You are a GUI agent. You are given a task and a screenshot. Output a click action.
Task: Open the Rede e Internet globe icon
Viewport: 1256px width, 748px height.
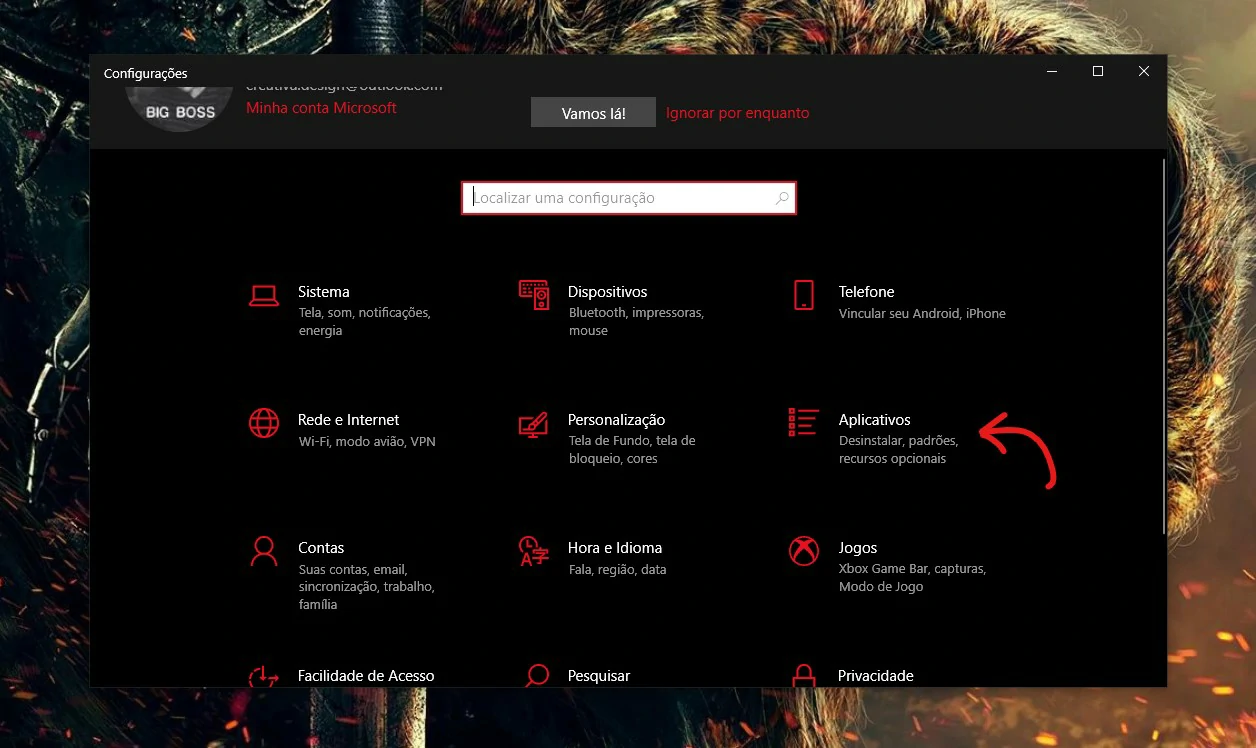[264, 423]
